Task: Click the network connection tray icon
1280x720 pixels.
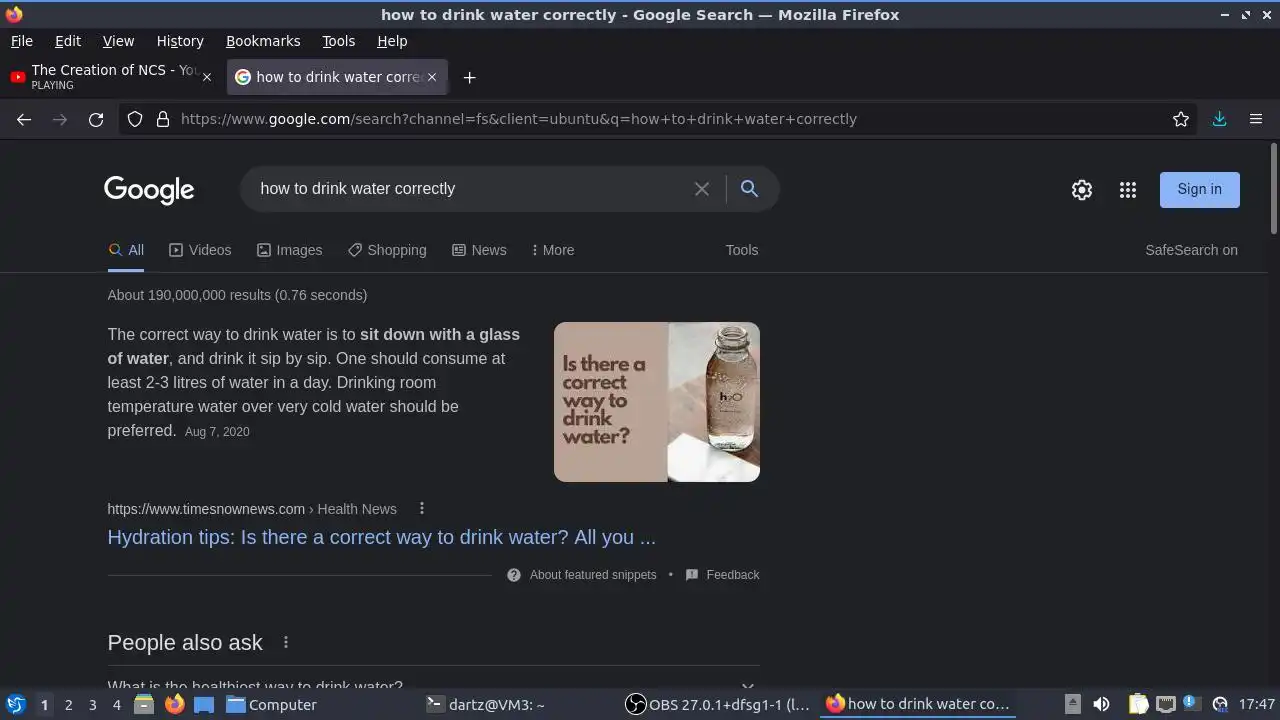Action: click(x=1166, y=704)
